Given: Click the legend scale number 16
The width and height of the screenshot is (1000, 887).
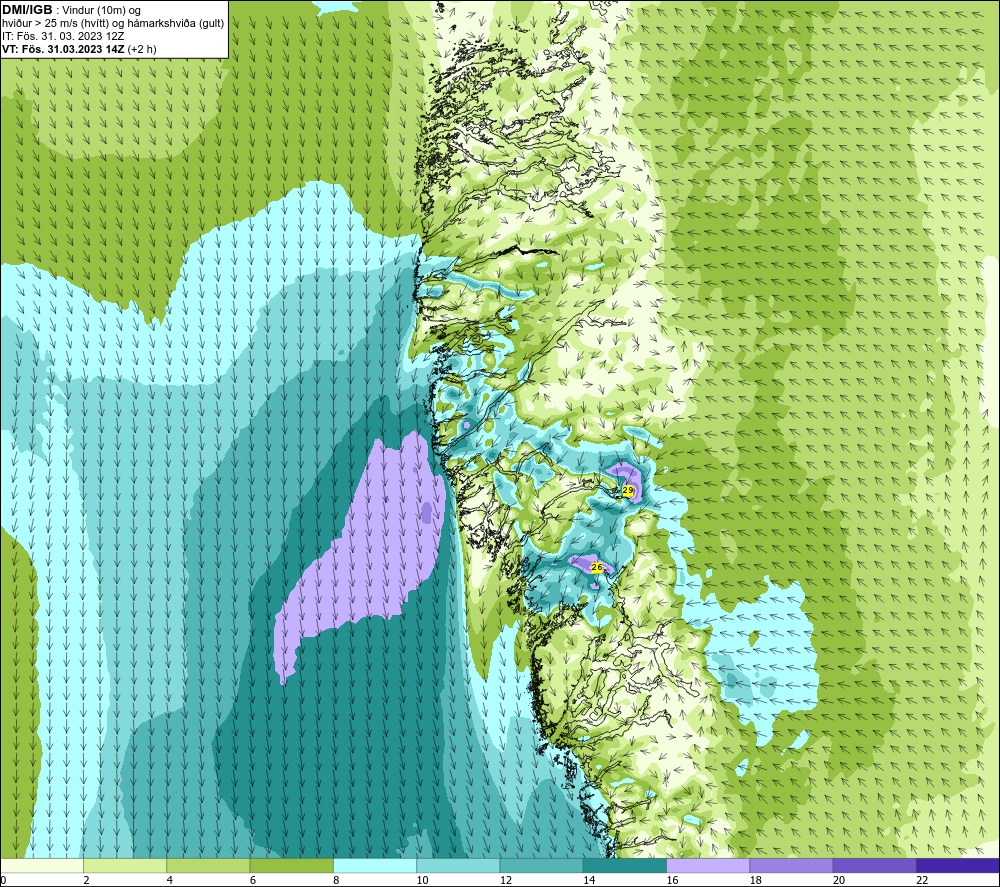Looking at the screenshot, I should [673, 881].
